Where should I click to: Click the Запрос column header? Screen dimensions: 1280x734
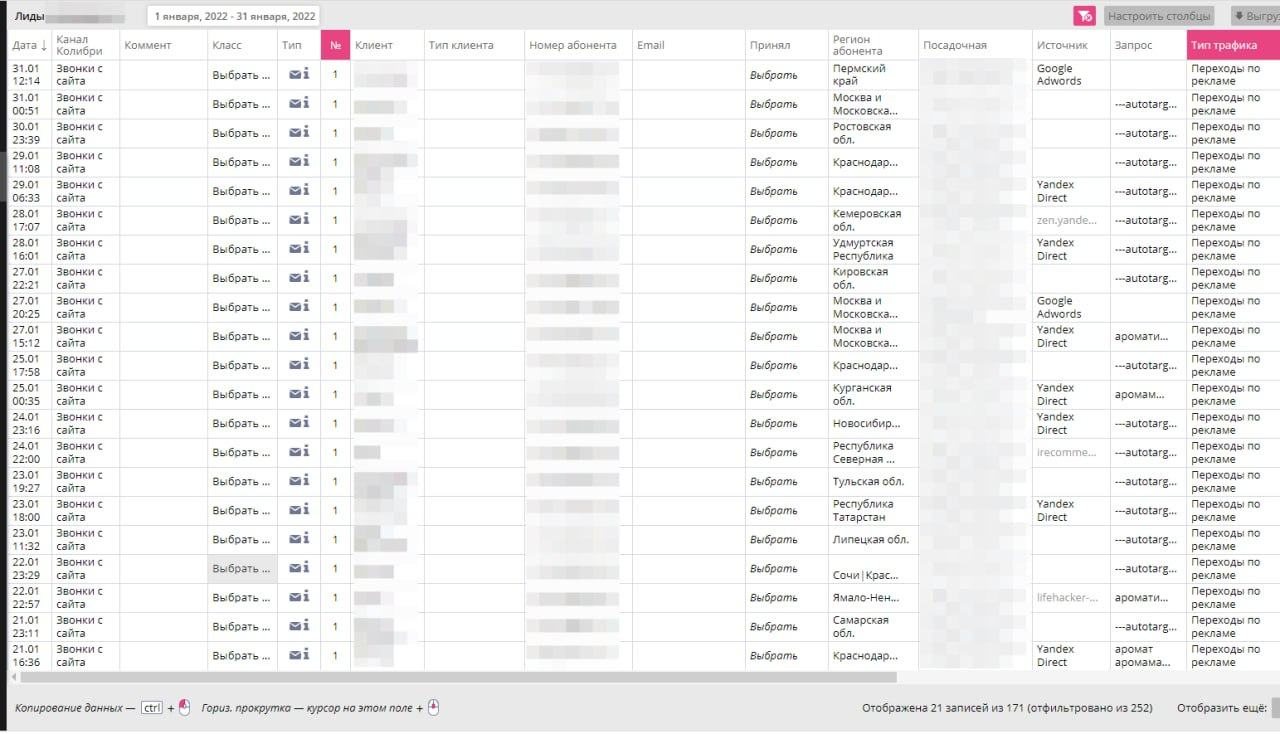tap(1148, 45)
